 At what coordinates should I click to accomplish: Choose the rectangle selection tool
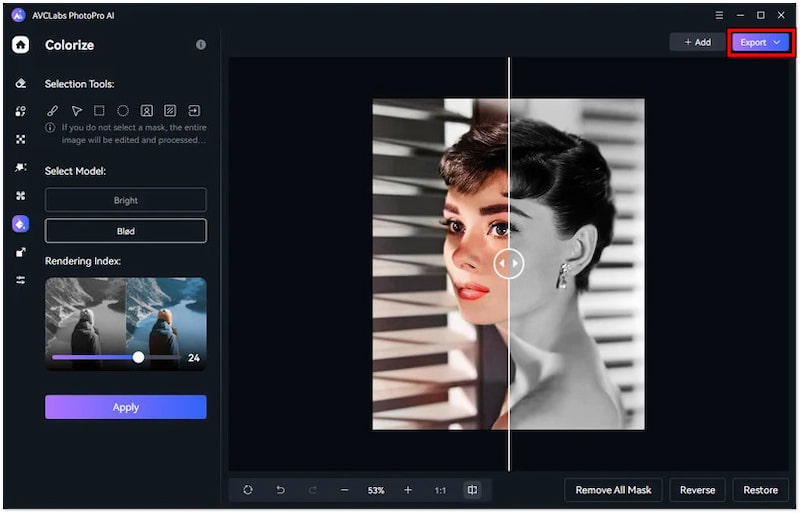[x=99, y=111]
